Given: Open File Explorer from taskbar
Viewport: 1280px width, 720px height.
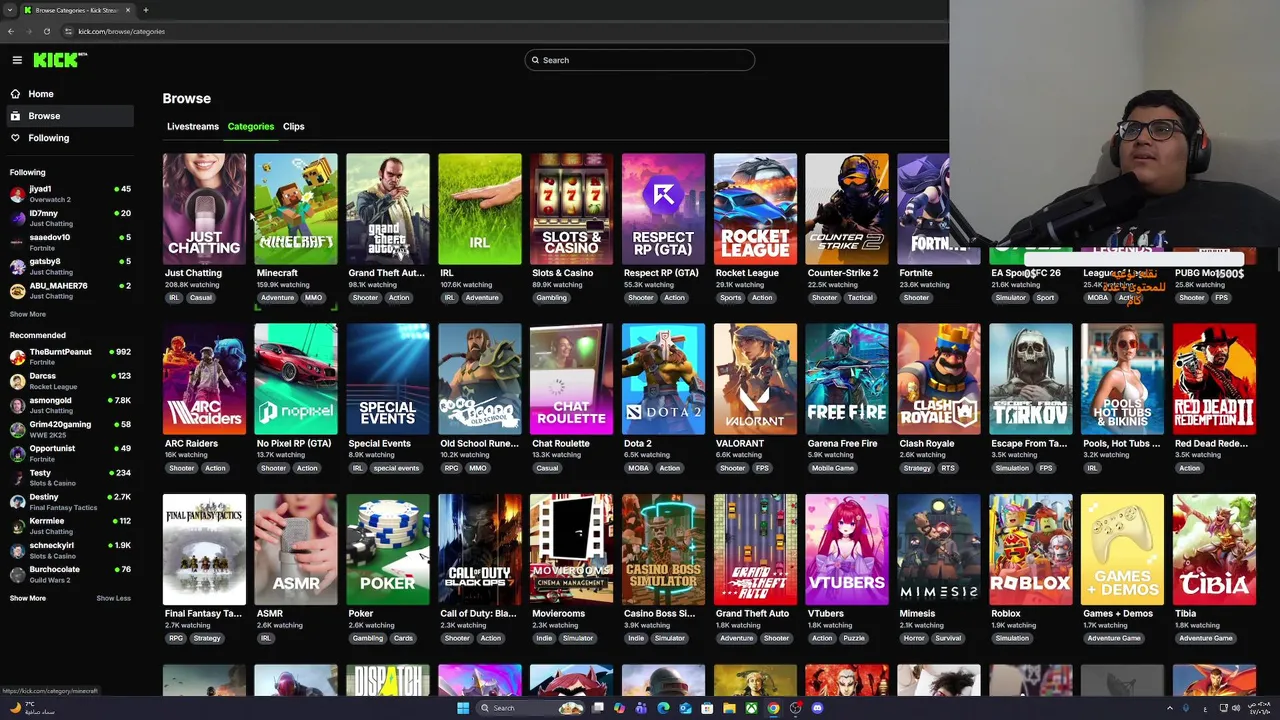Looking at the screenshot, I should 729,708.
